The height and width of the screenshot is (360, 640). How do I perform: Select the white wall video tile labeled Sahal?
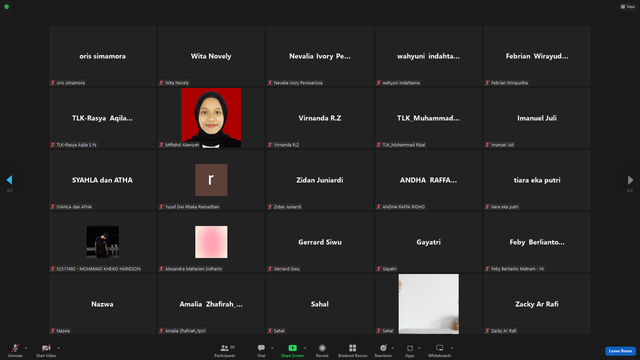click(429, 304)
